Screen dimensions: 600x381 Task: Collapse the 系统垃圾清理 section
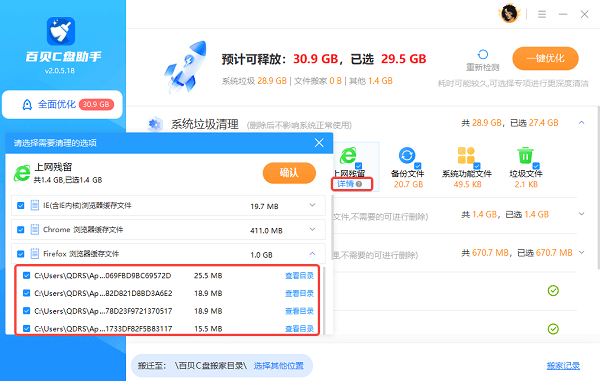582,123
